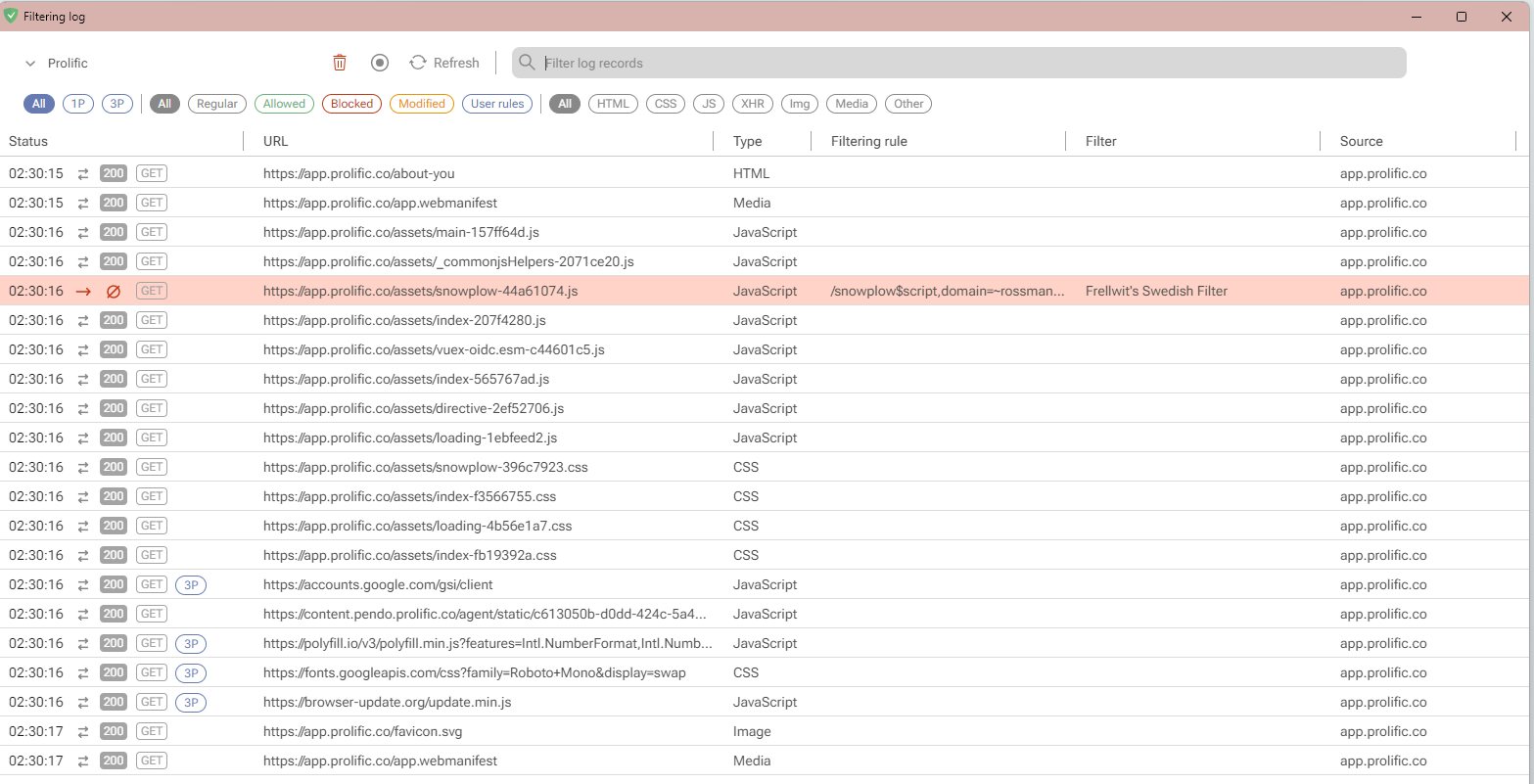Click the GET badge on the favicon.svg row
The image size is (1534, 784).
[151, 731]
